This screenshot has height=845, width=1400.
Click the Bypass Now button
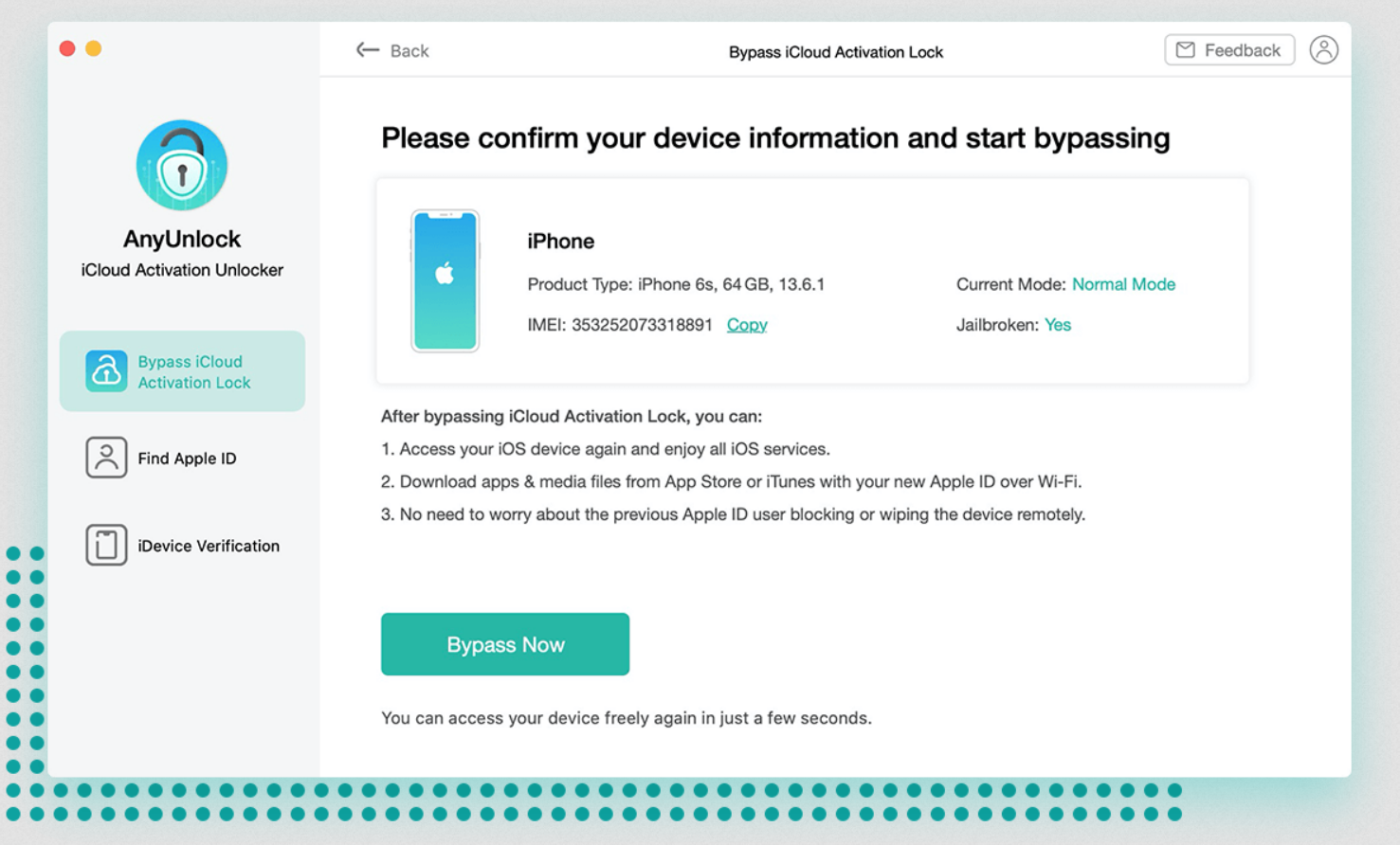point(505,644)
